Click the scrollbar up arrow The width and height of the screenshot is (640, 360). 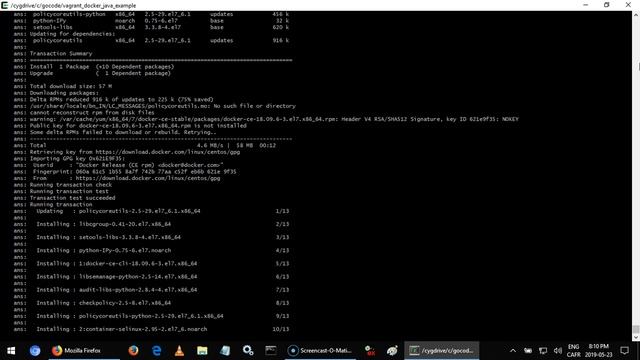coord(636,15)
